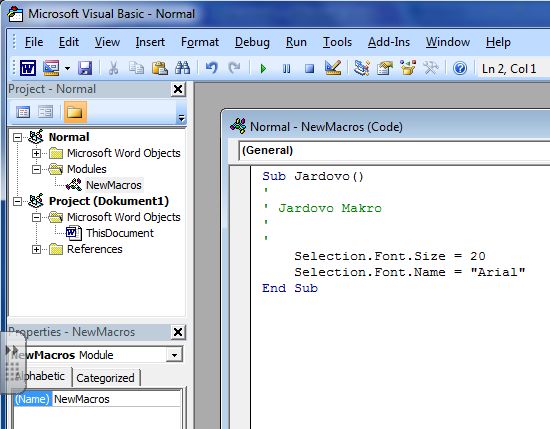Open Project Explorer toolbar icon
The width and height of the screenshot is (550, 429).
click(x=362, y=68)
